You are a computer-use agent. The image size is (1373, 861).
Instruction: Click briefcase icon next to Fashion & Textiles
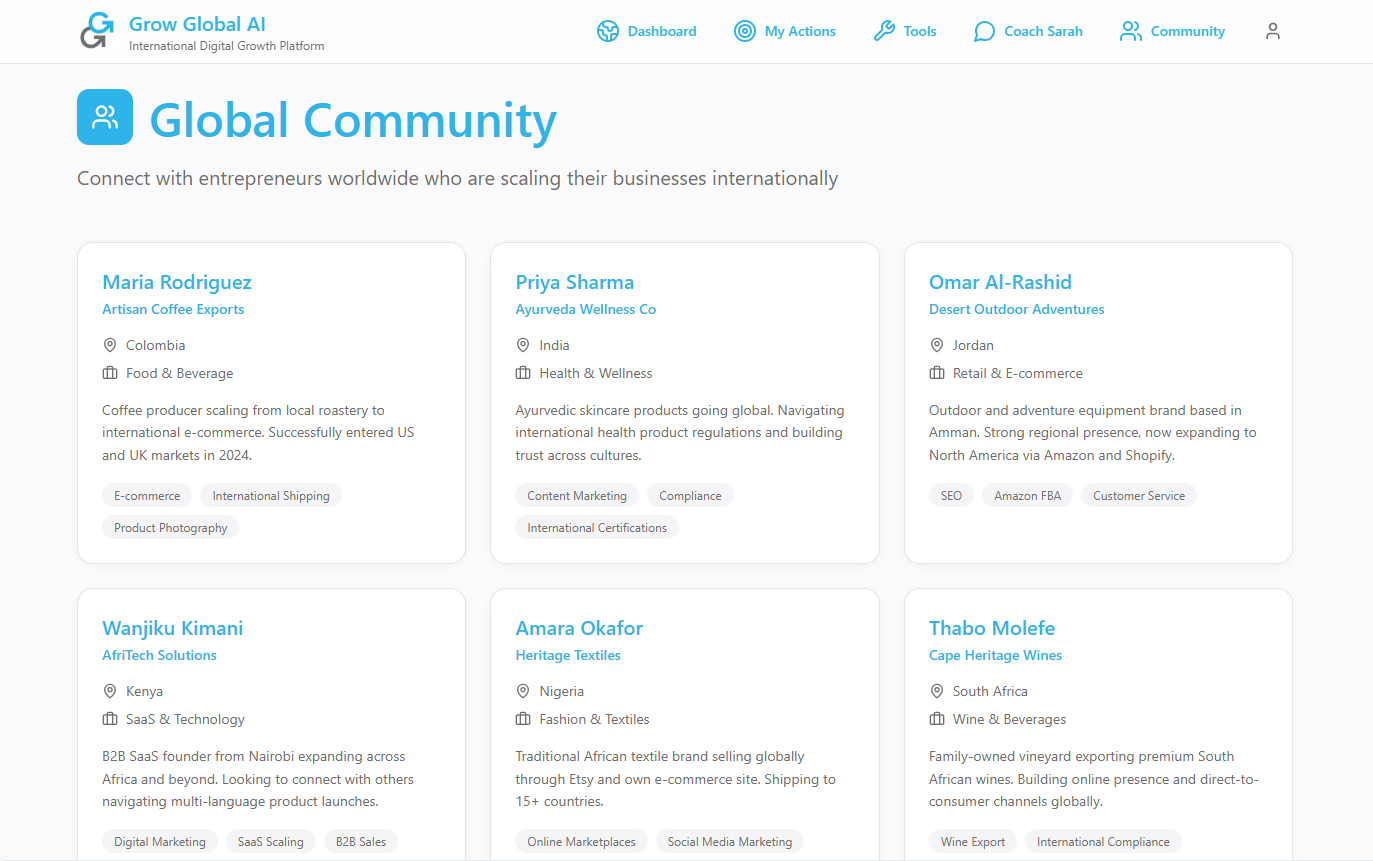pos(523,719)
